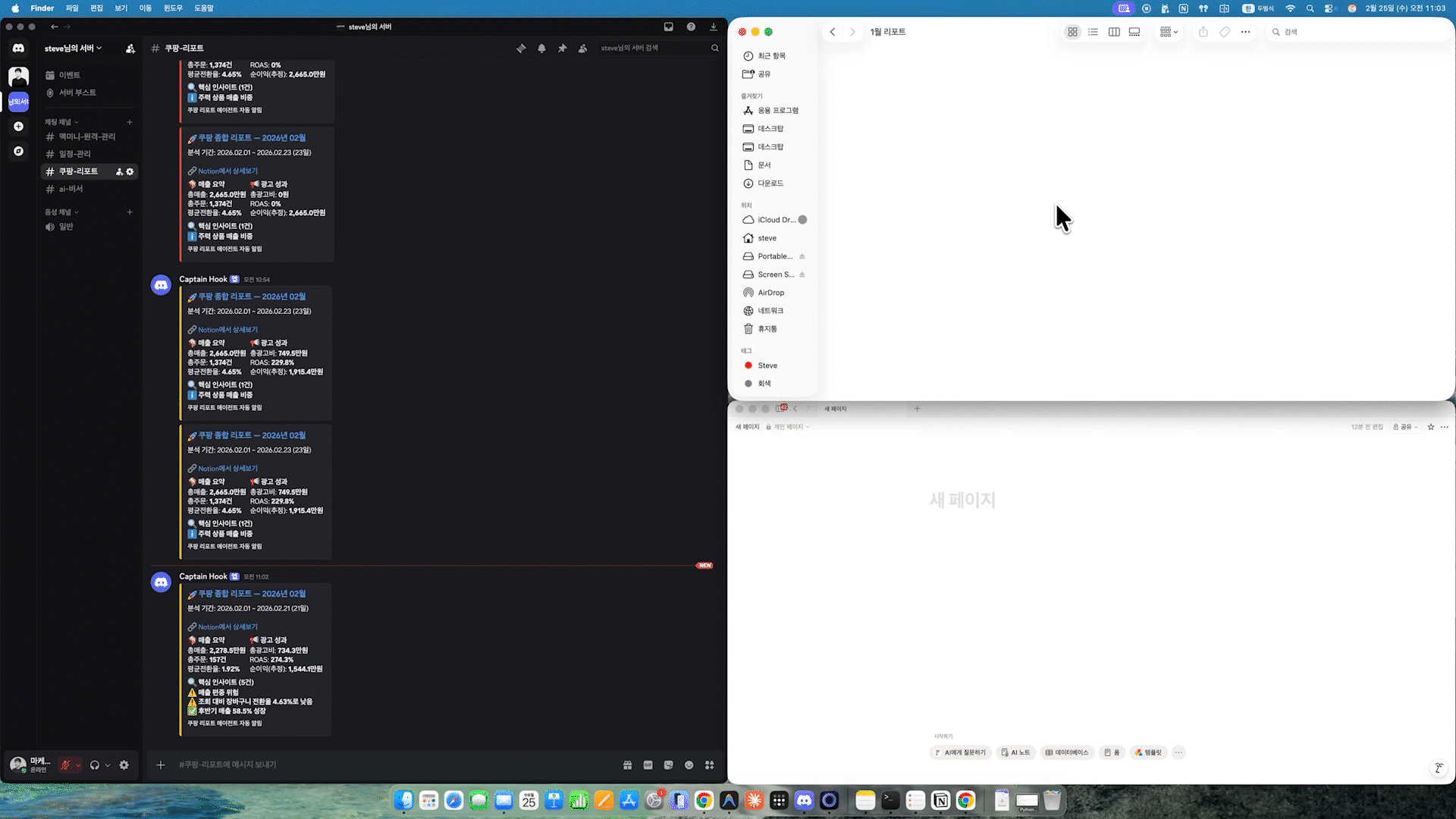The image size is (1456, 819).
Task: Toggle microphone mute in Discord user panel
Action: [65, 765]
